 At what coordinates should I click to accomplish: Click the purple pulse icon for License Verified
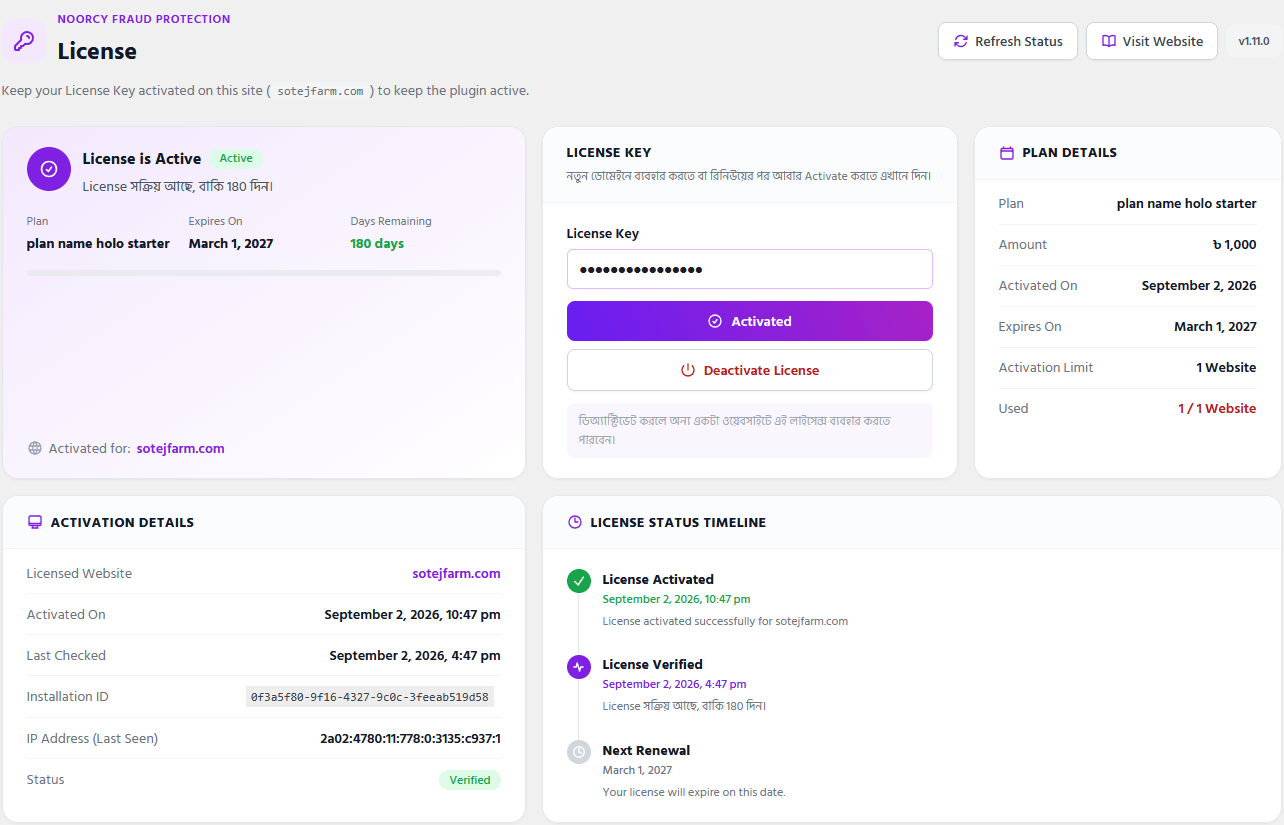[x=579, y=667]
